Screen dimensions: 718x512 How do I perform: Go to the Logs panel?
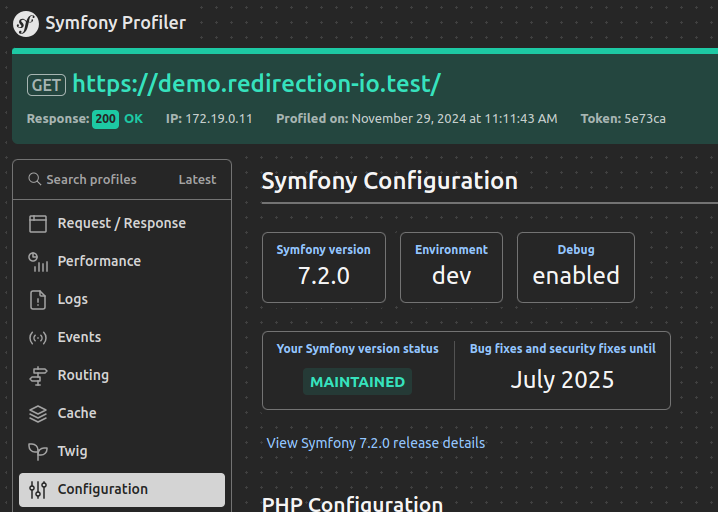click(x=122, y=300)
